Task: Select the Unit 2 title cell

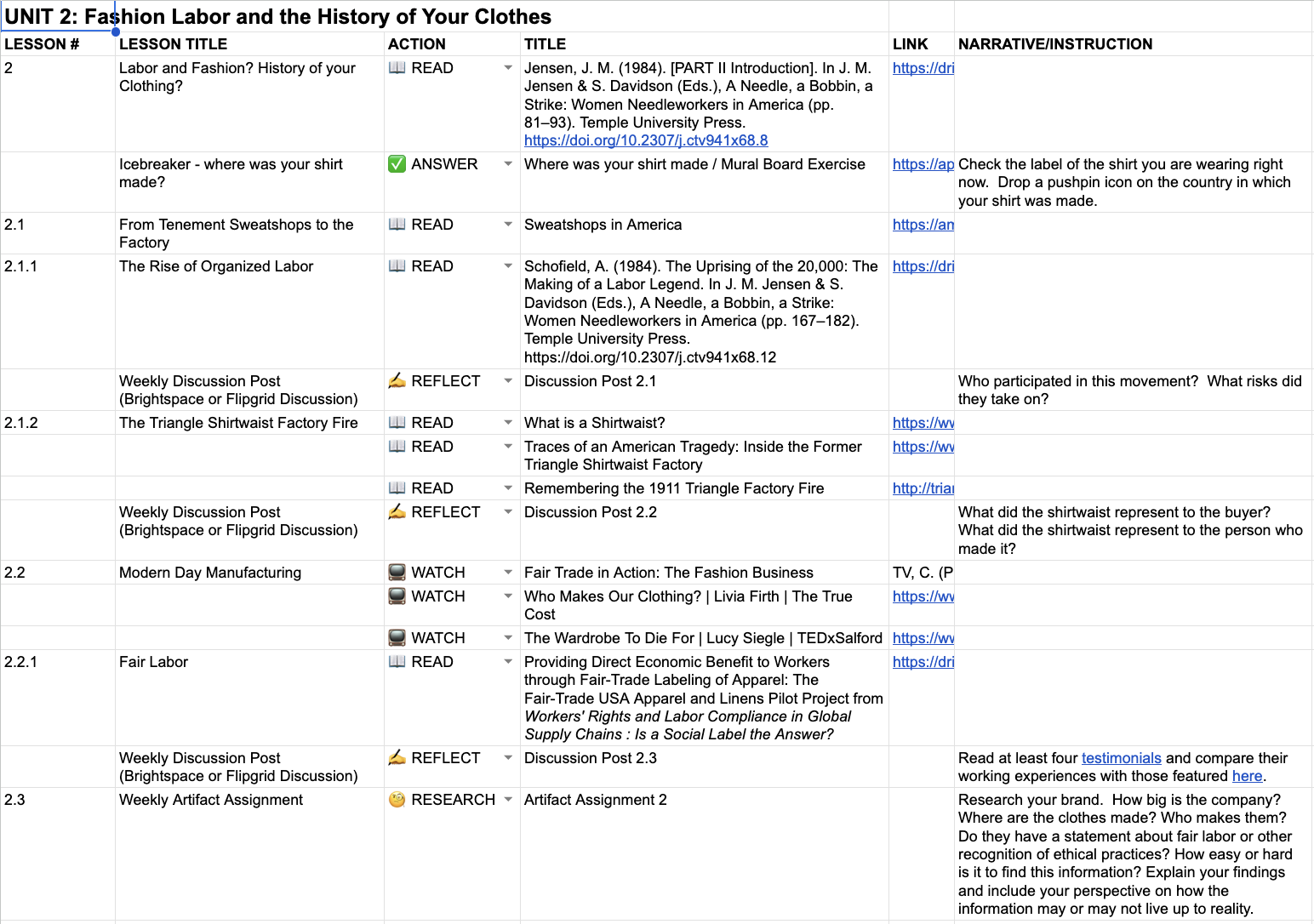Action: click(277, 17)
